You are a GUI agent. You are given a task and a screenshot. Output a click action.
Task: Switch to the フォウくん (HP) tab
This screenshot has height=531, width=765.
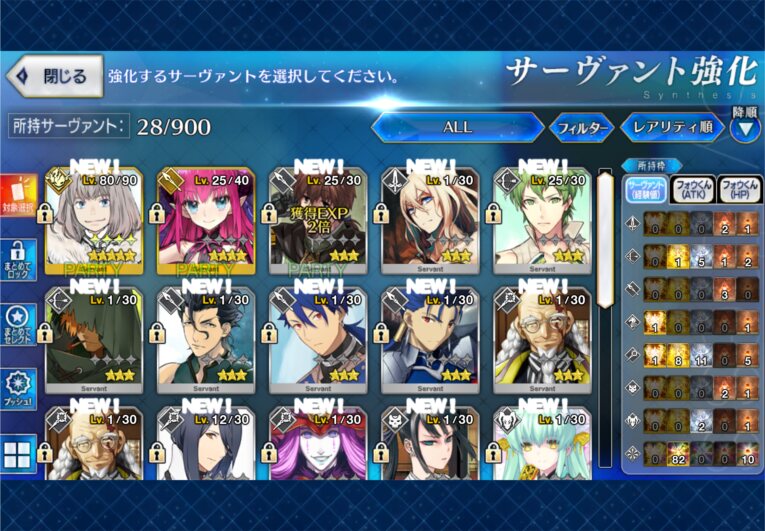740,189
